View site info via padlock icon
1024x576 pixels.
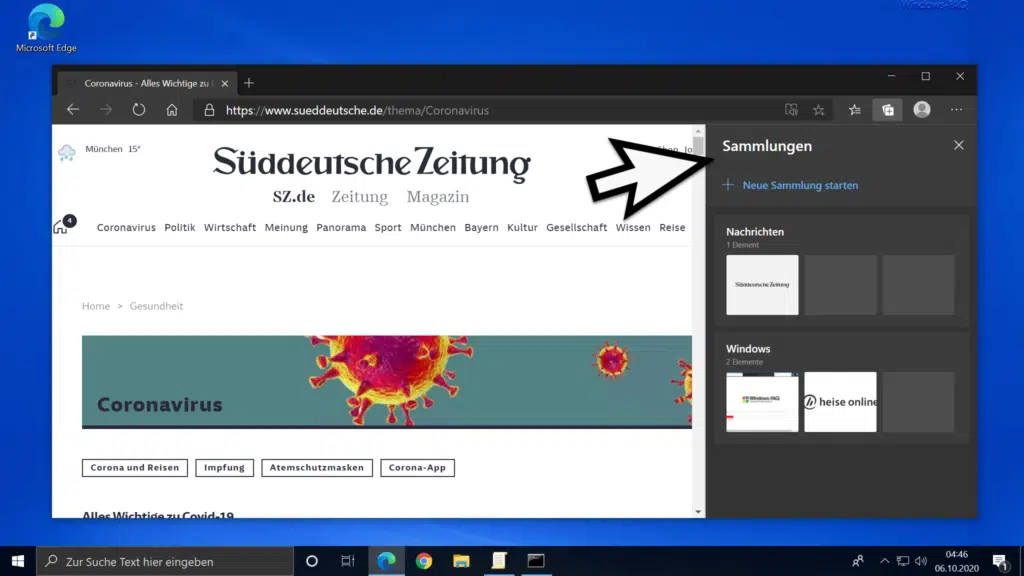pyautogui.click(x=209, y=110)
